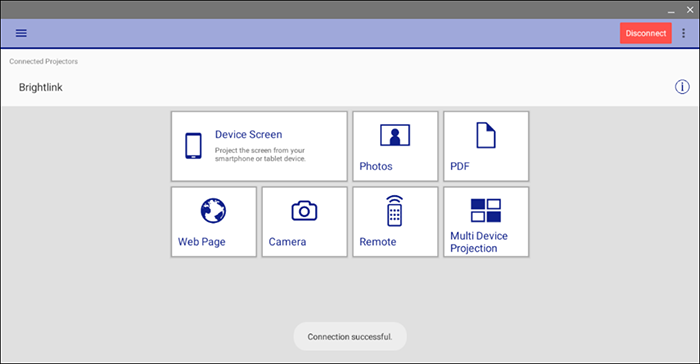Click the Photos portrait picture icon
Viewport: 700px width, 364px height.
(395, 135)
